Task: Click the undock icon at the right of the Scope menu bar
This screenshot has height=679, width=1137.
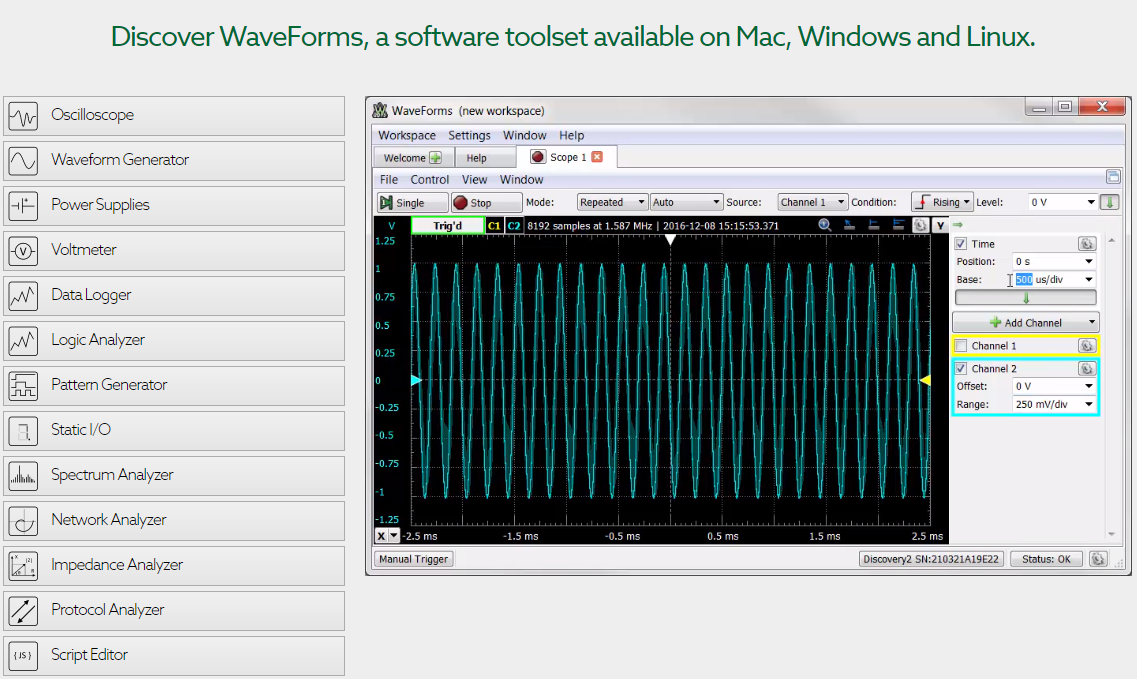Action: 1113,176
